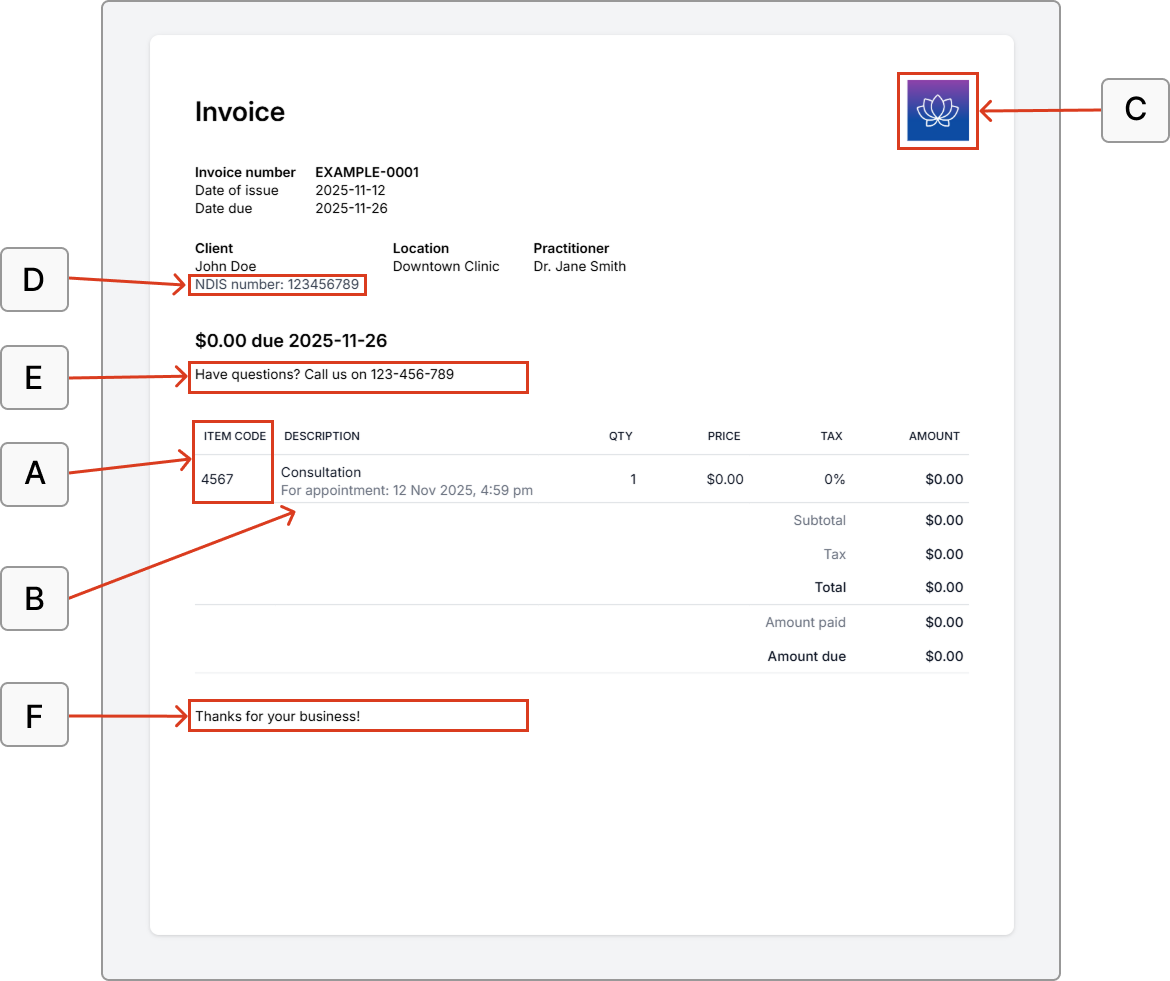Image resolution: width=1170 pixels, height=981 pixels.
Task: Click the 'Have questions? Call us' message
Action: click(324, 376)
